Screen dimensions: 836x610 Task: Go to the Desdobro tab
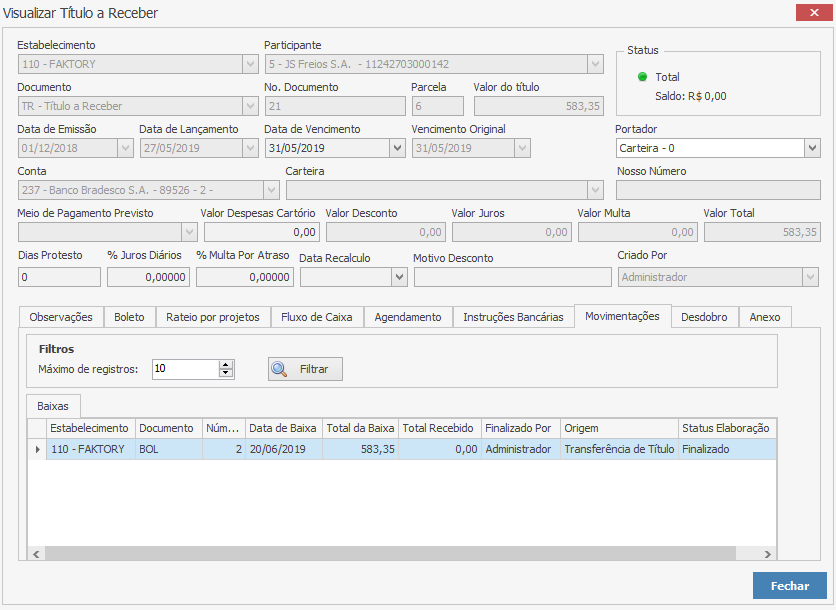[704, 317]
